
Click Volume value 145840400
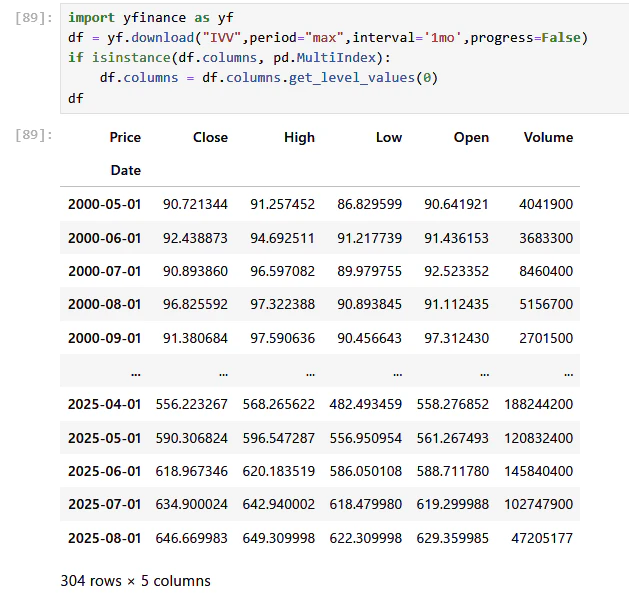click(x=538, y=471)
